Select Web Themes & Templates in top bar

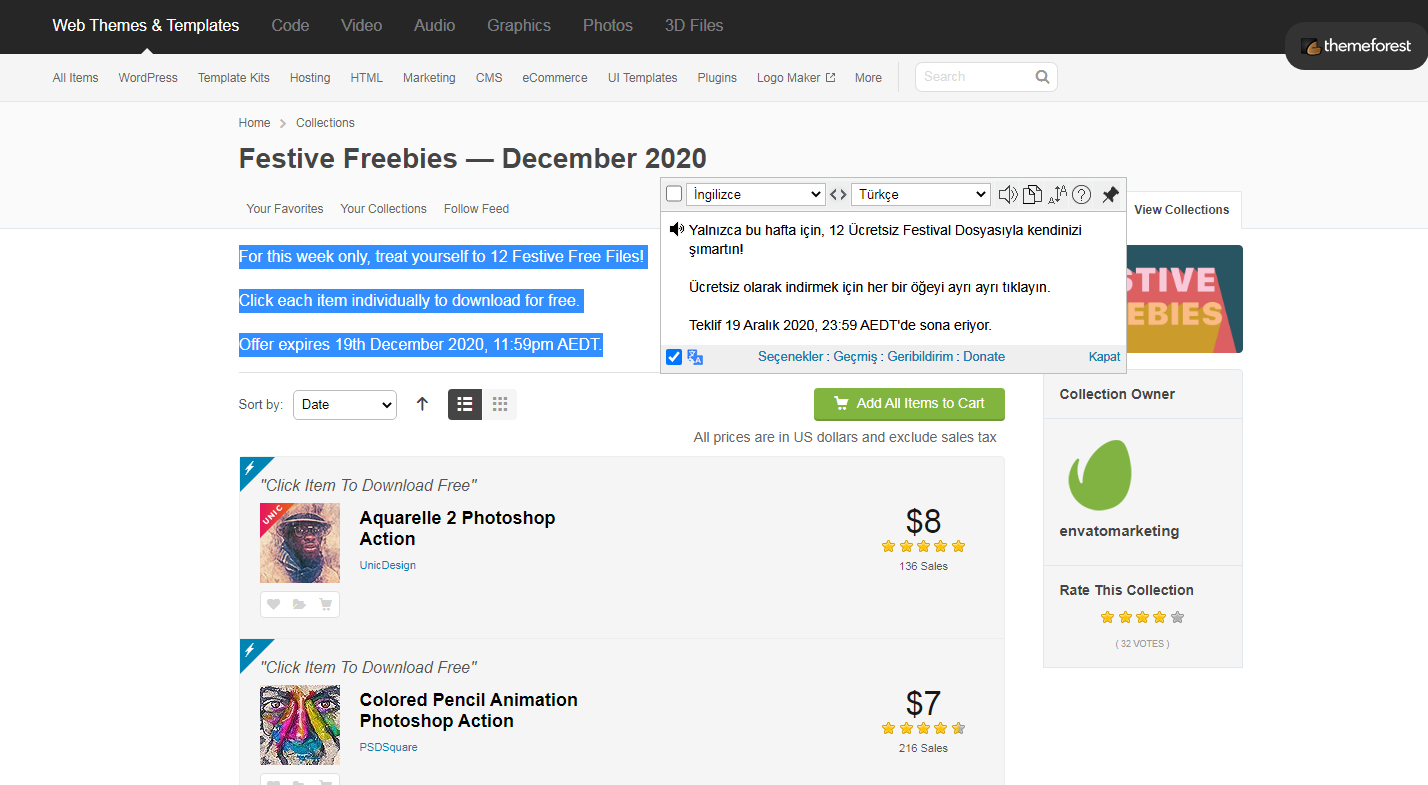click(146, 25)
